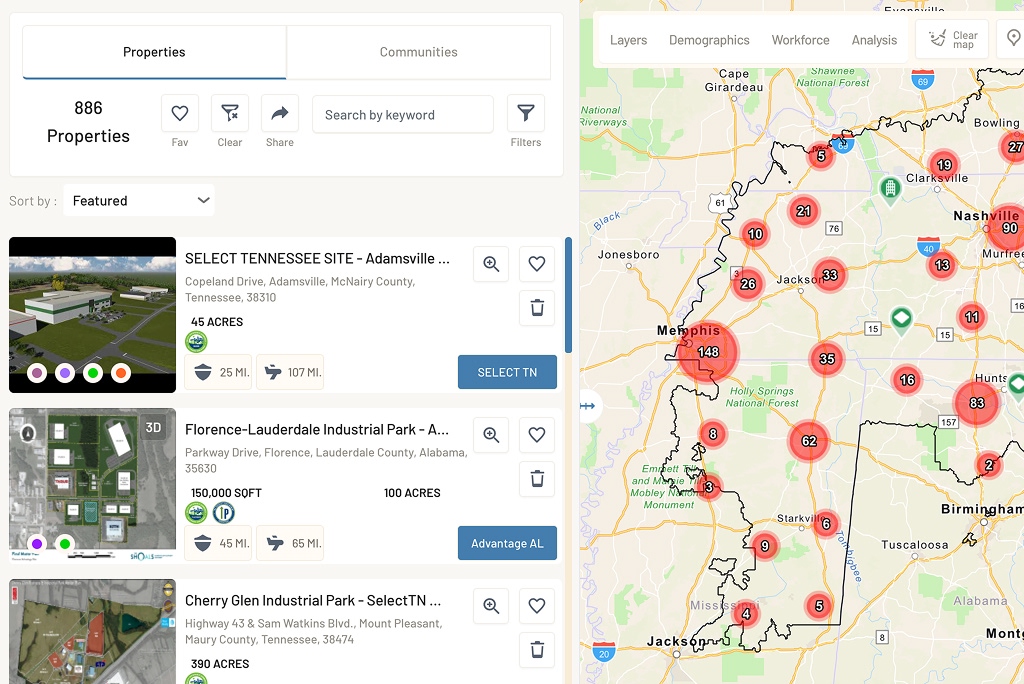The width and height of the screenshot is (1024, 684).
Task: Click the Fav heart icon in toolbar
Action: click(x=180, y=114)
